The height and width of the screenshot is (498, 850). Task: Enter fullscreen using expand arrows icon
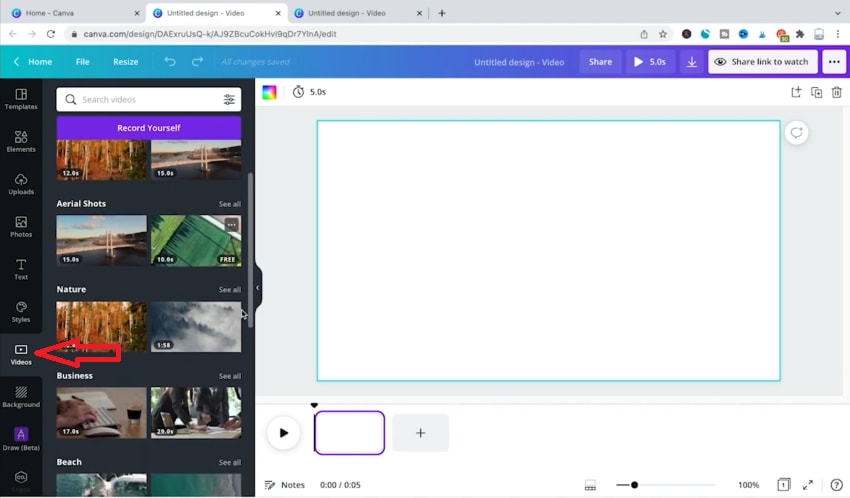click(808, 485)
